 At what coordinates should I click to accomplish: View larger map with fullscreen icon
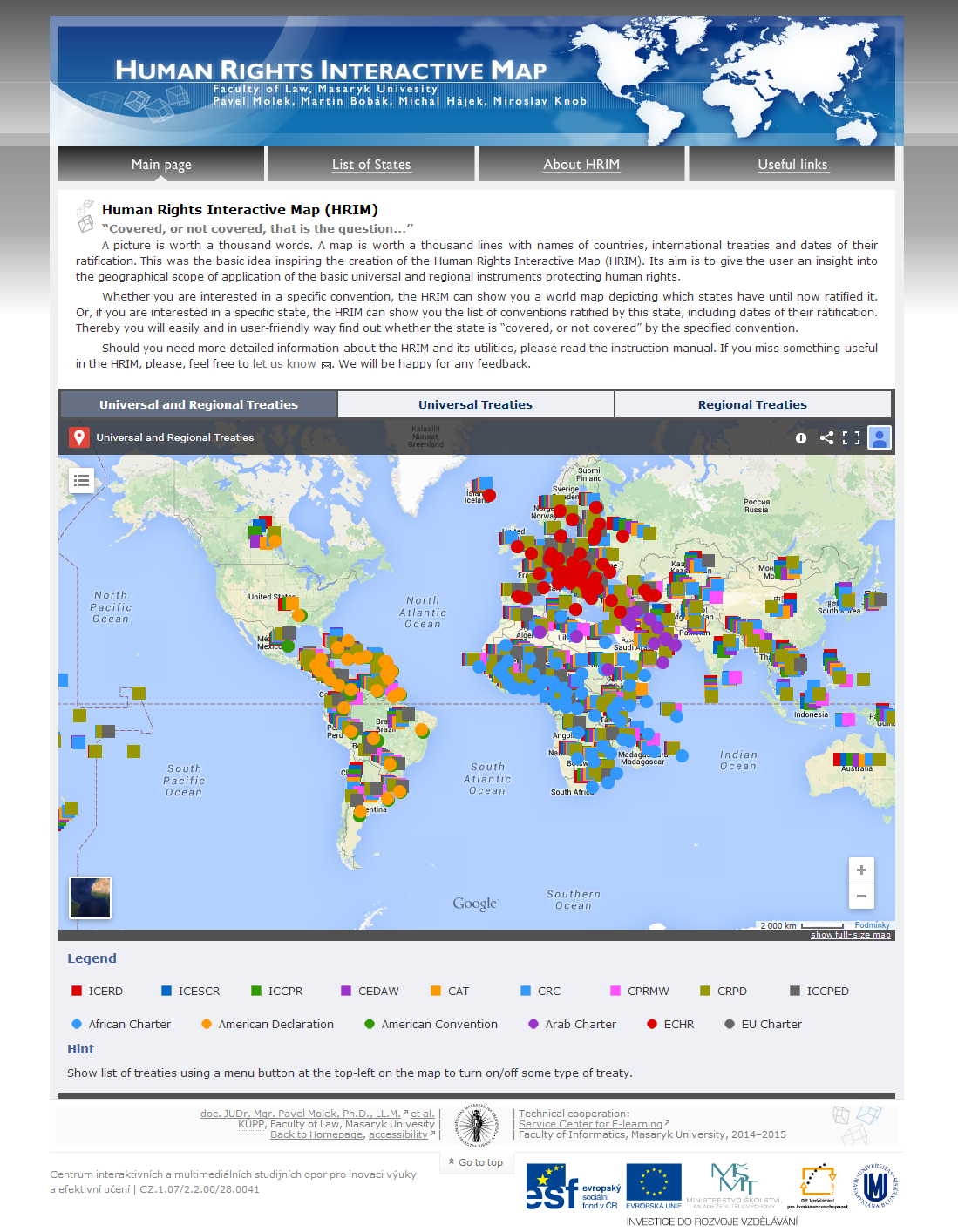click(x=852, y=437)
